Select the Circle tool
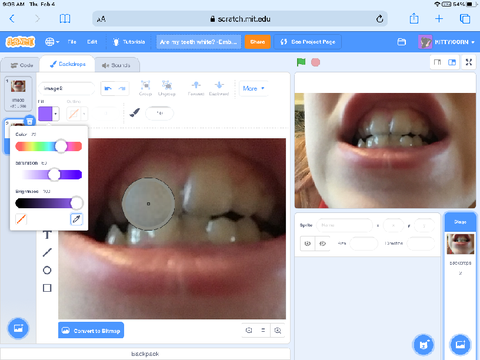 47,270
